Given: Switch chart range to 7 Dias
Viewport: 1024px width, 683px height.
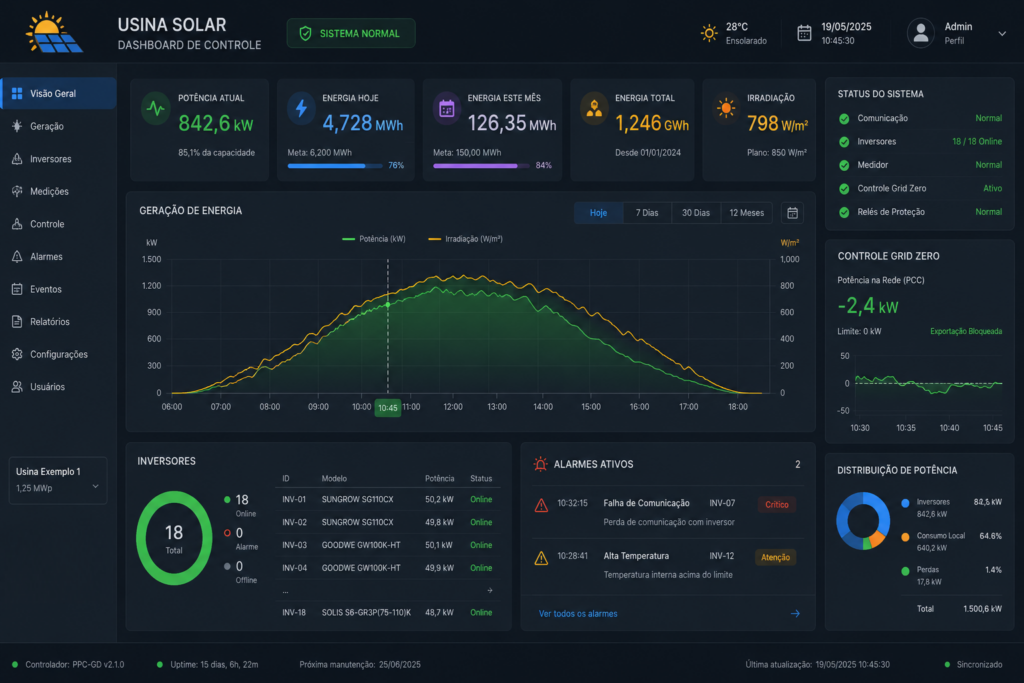Looking at the screenshot, I should (x=647, y=213).
